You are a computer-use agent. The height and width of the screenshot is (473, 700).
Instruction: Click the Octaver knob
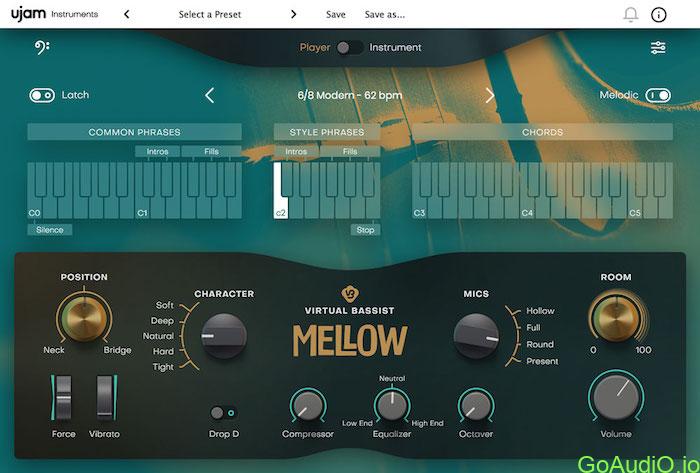pos(476,406)
